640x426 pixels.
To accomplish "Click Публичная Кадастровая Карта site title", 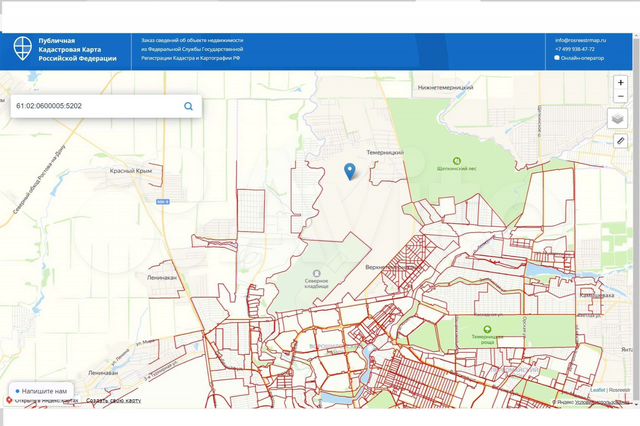I will pyautogui.click(x=76, y=49).
